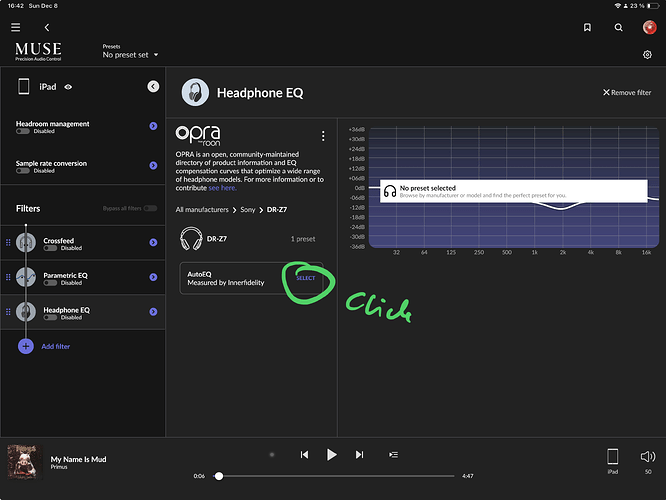
Task: Click the Parametric EQ filter icon
Action: (x=26, y=277)
